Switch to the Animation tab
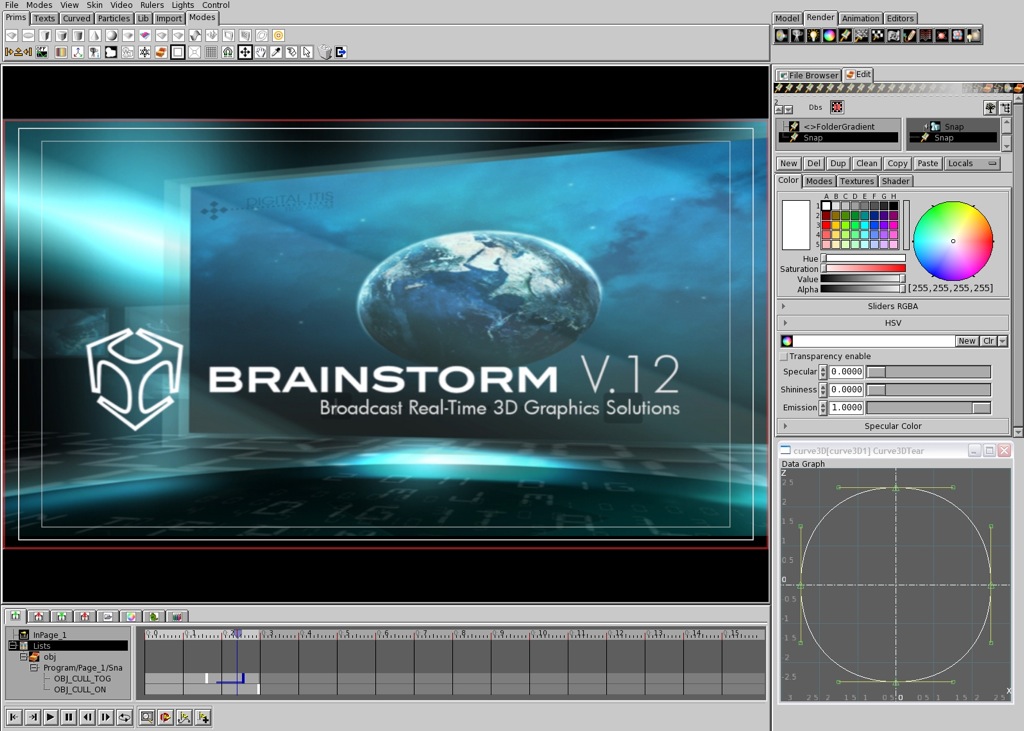Screen dimensions: 1024x731 pos(860,18)
